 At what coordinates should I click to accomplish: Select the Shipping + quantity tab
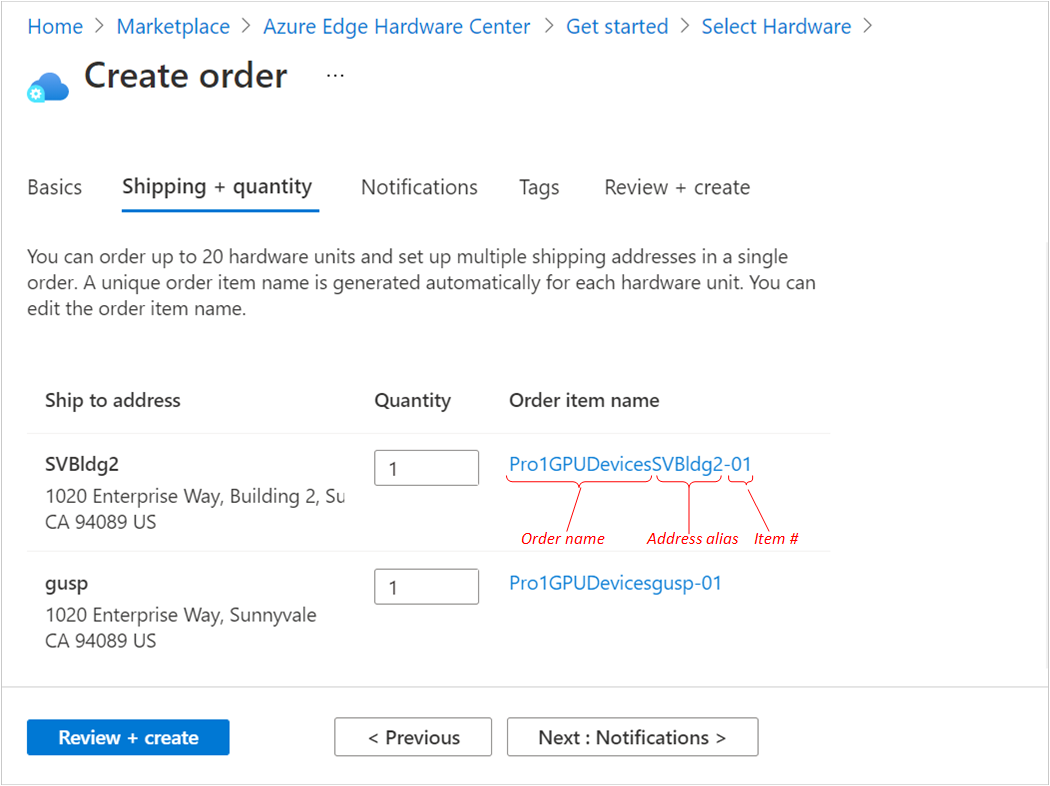[219, 187]
